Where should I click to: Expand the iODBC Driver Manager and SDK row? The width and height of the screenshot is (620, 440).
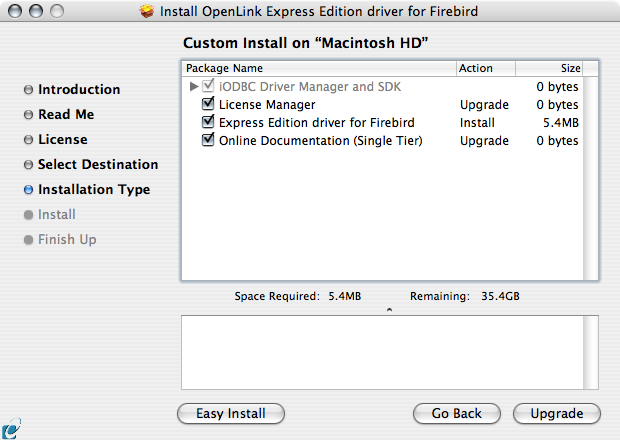coord(194,87)
